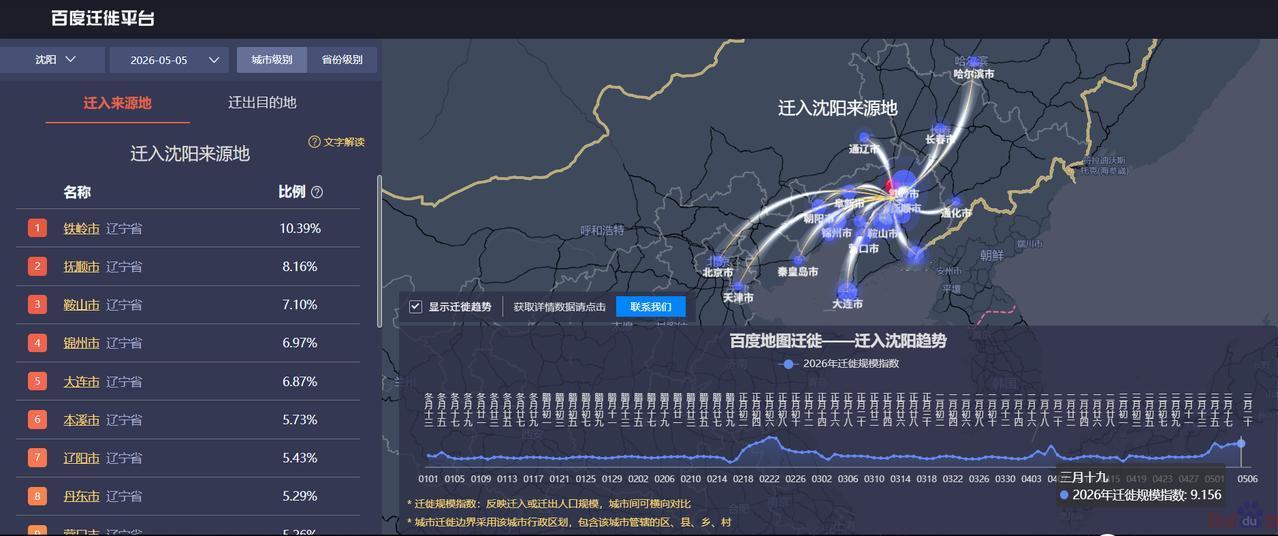Click the question-mark icon beside 比例
This screenshot has height=536, width=1278.
317,192
